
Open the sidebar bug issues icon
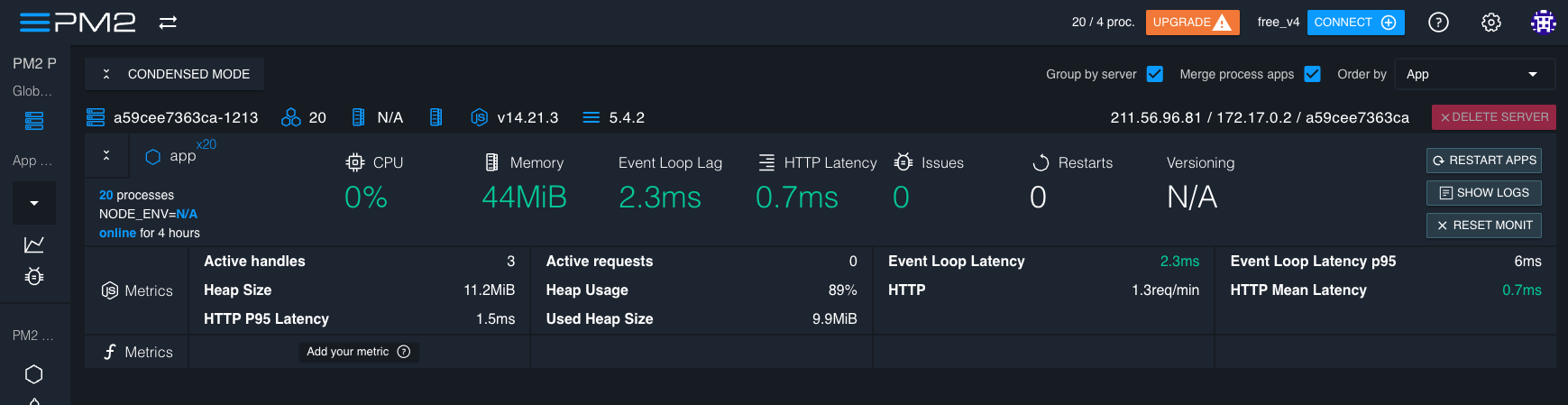[34, 277]
